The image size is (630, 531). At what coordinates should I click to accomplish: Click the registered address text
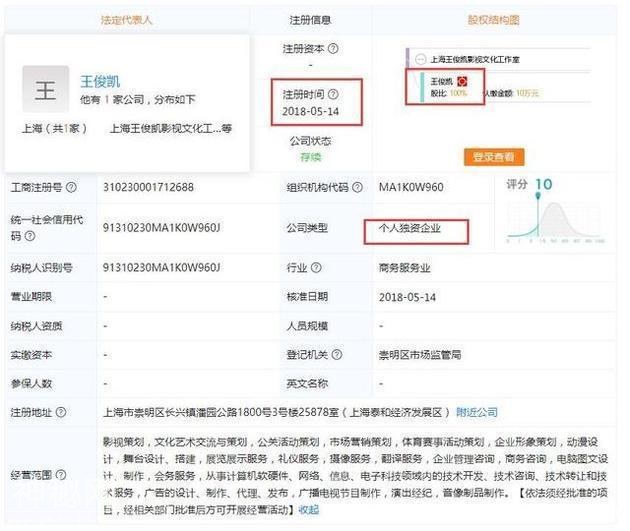click(x=276, y=412)
